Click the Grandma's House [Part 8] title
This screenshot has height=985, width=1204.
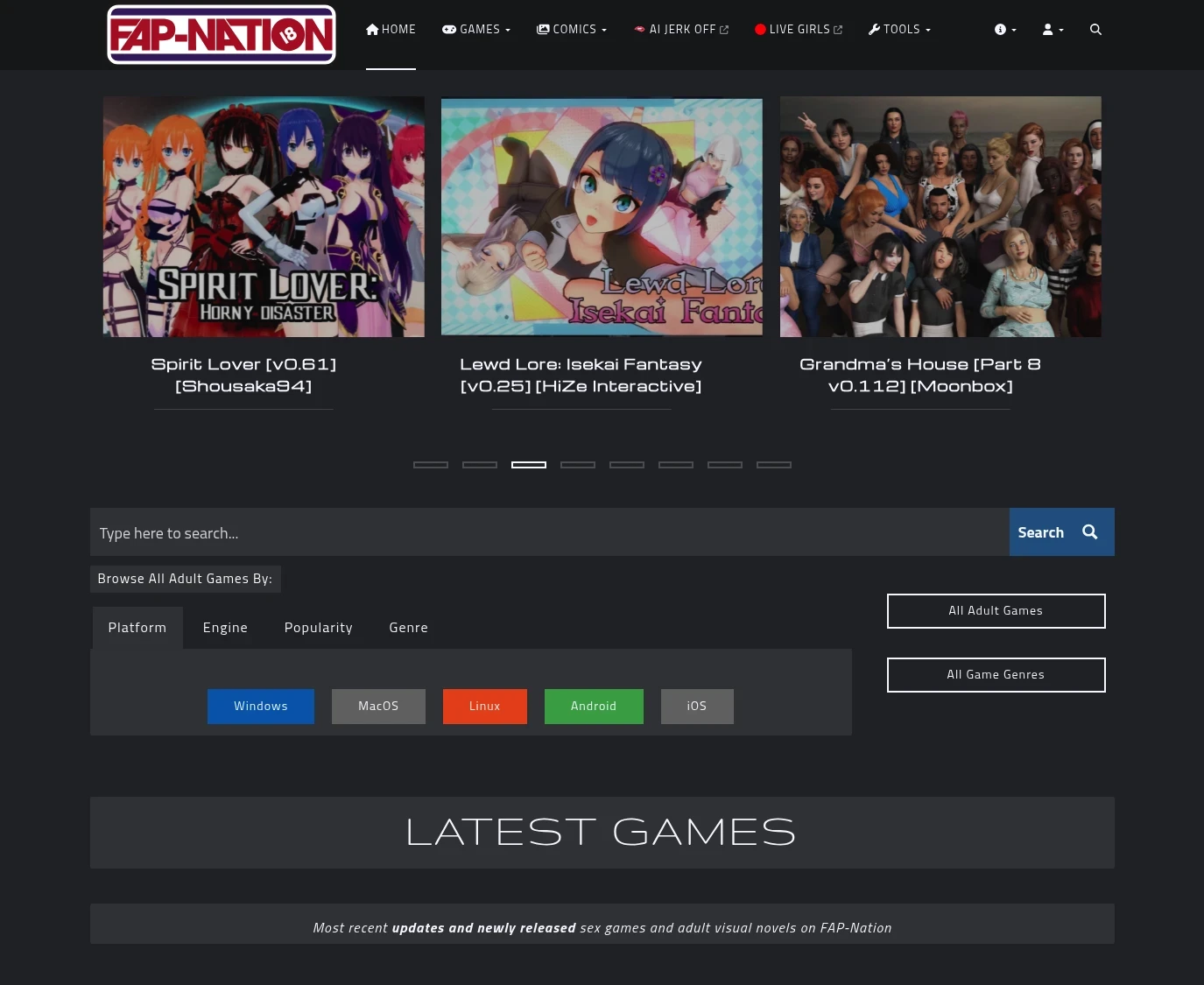[920, 375]
